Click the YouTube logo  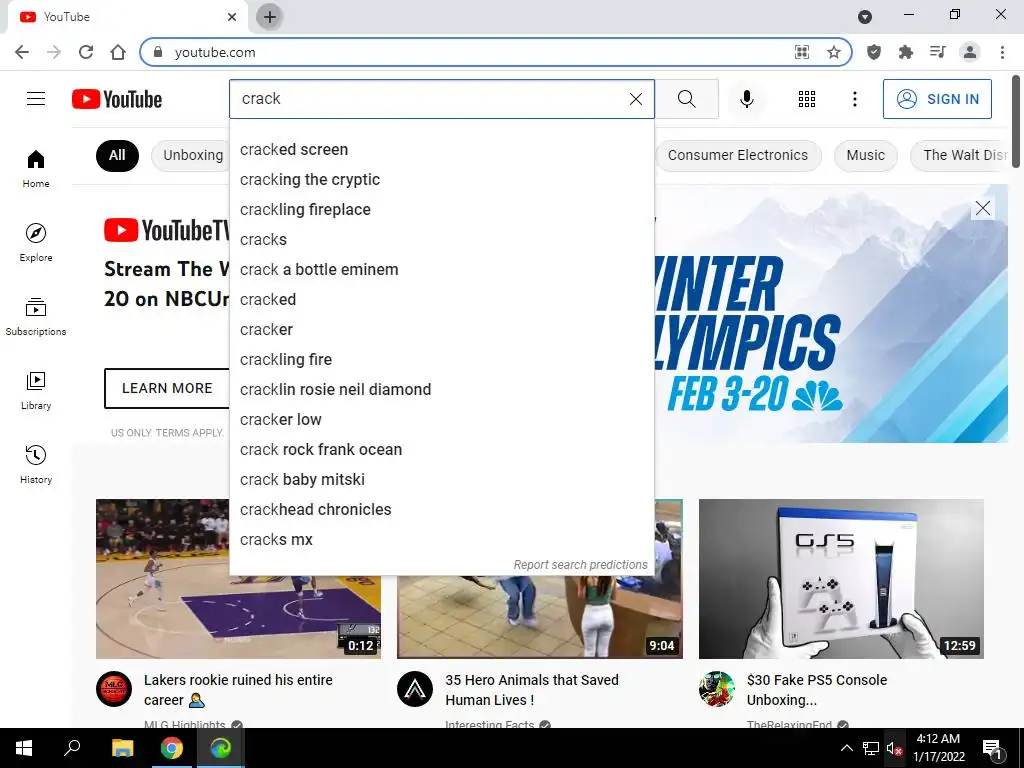pos(117,99)
